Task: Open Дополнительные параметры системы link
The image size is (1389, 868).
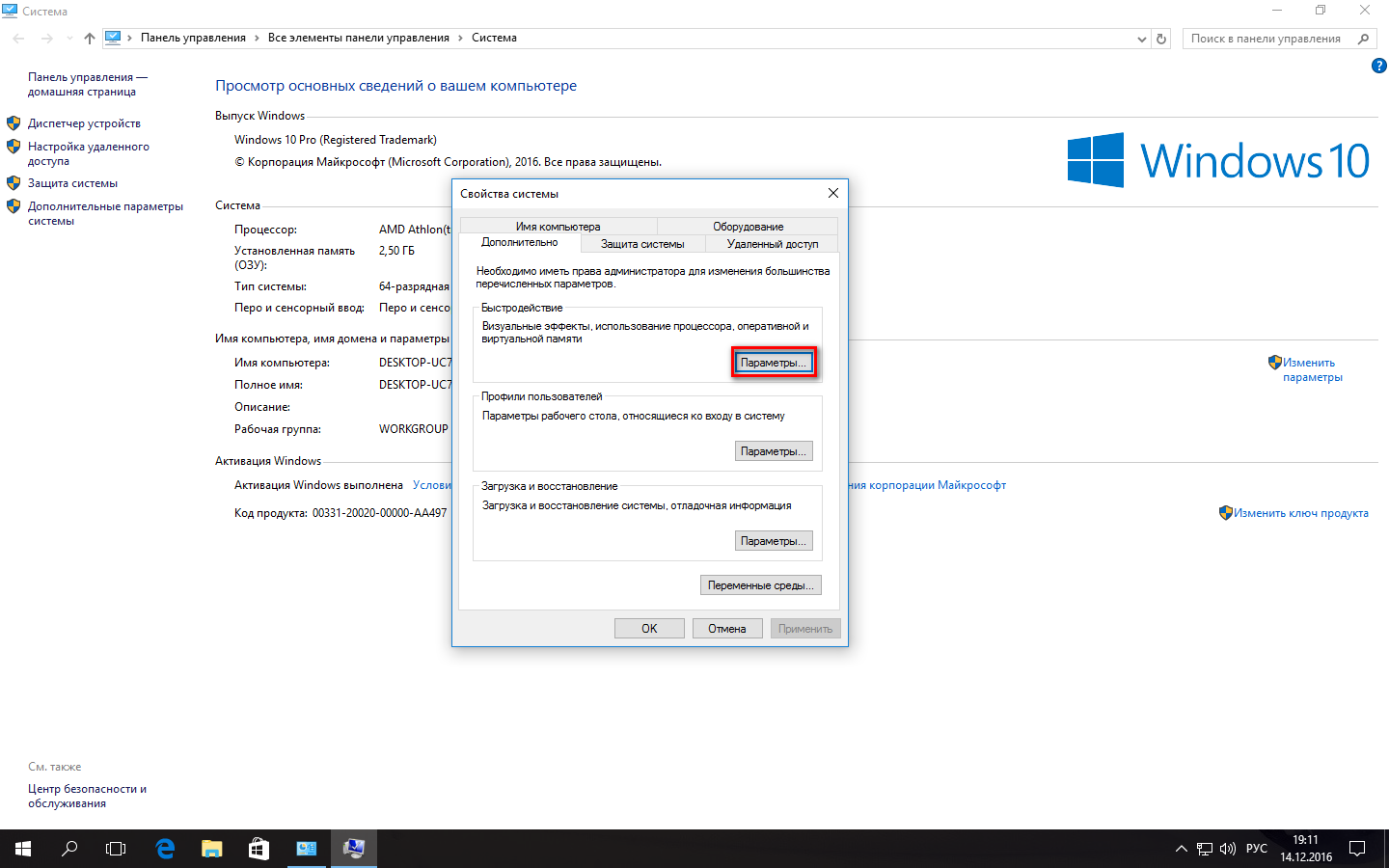Action: [x=105, y=213]
